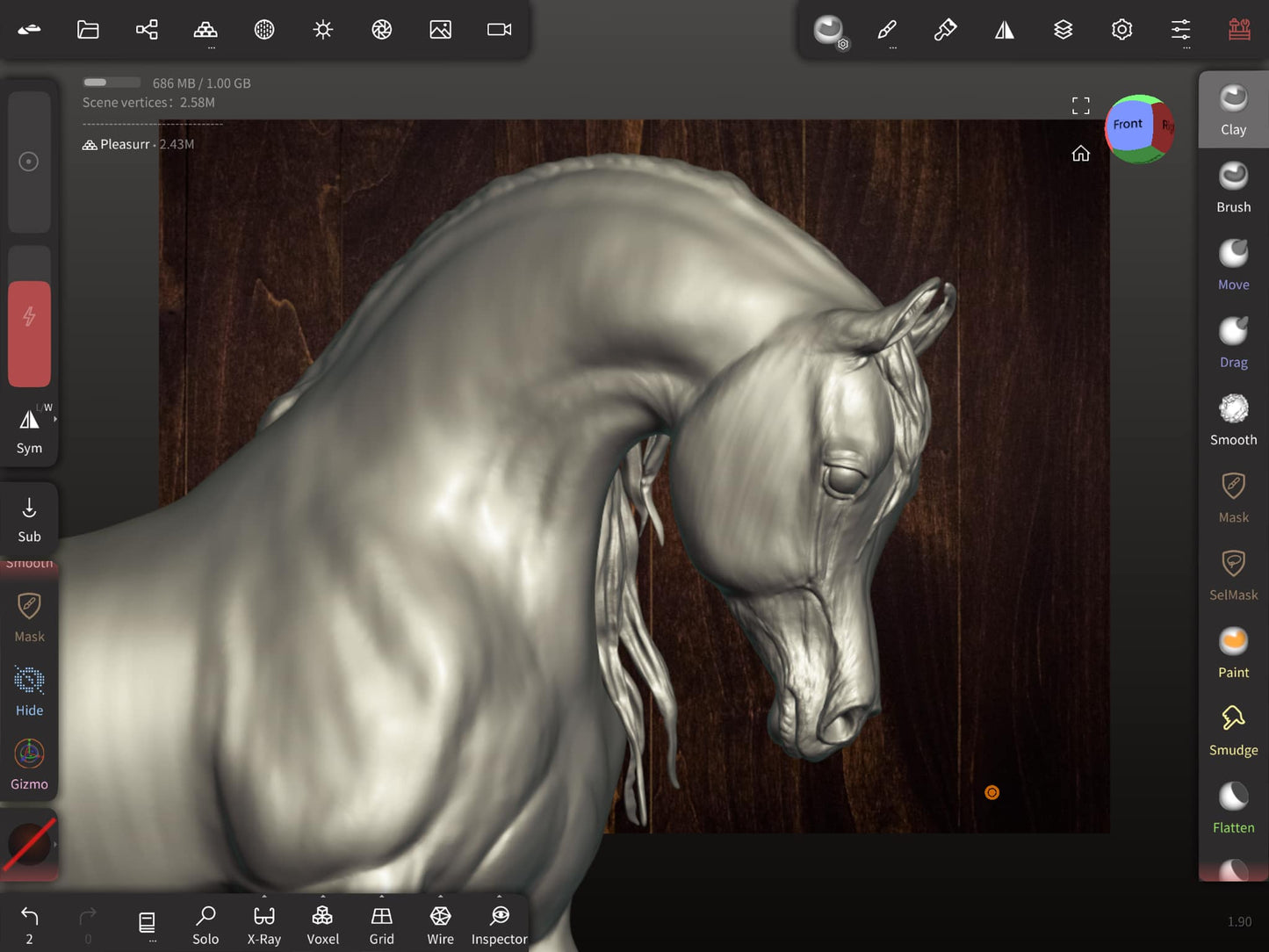Open the scene list panel icon
Screen dimensions: 1269x952
[x=147, y=925]
